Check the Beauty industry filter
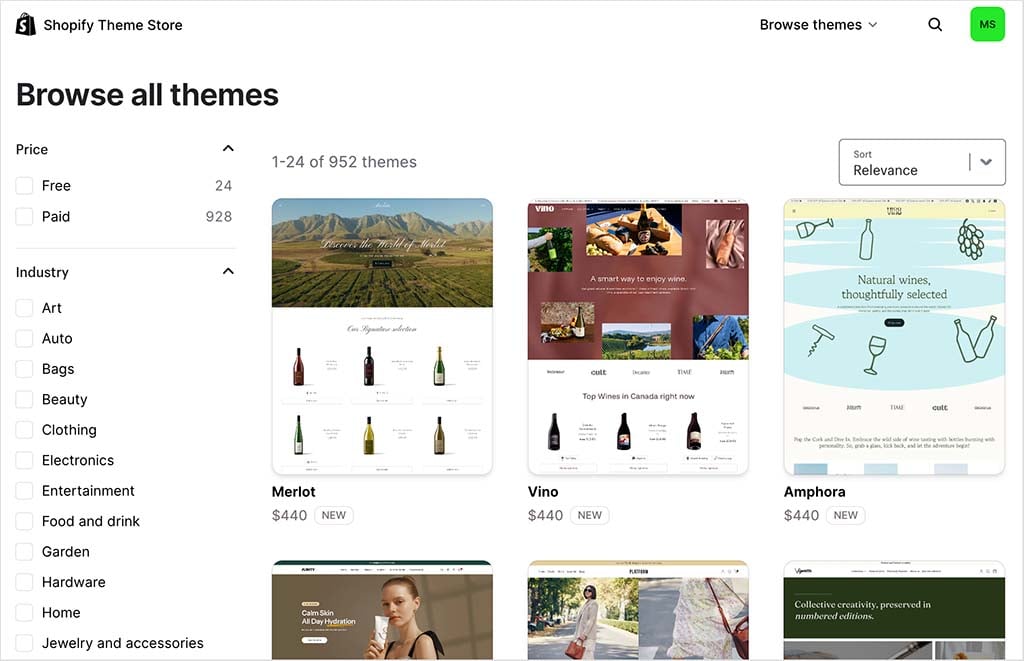The image size is (1024, 661). pyautogui.click(x=25, y=400)
